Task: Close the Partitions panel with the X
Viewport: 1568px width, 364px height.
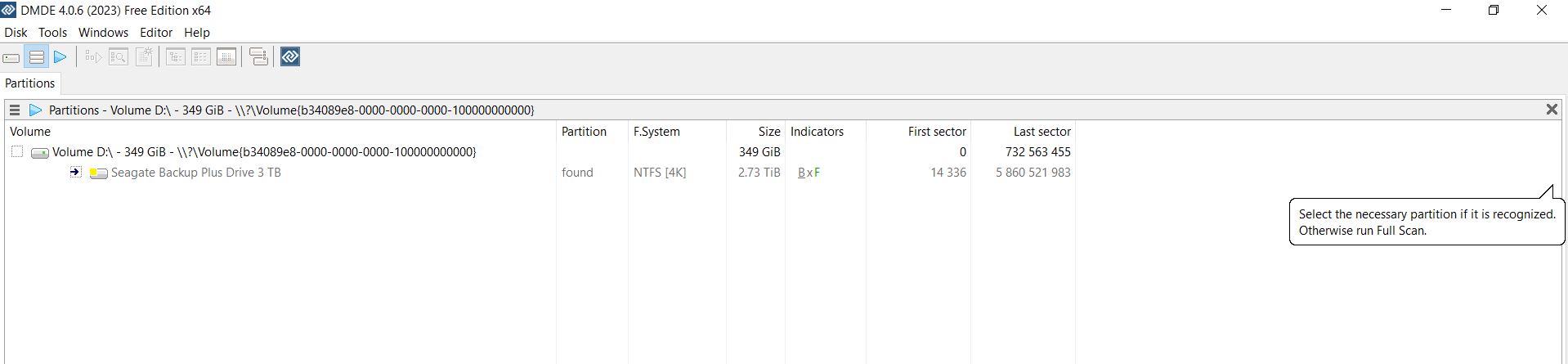Action: [1551, 110]
